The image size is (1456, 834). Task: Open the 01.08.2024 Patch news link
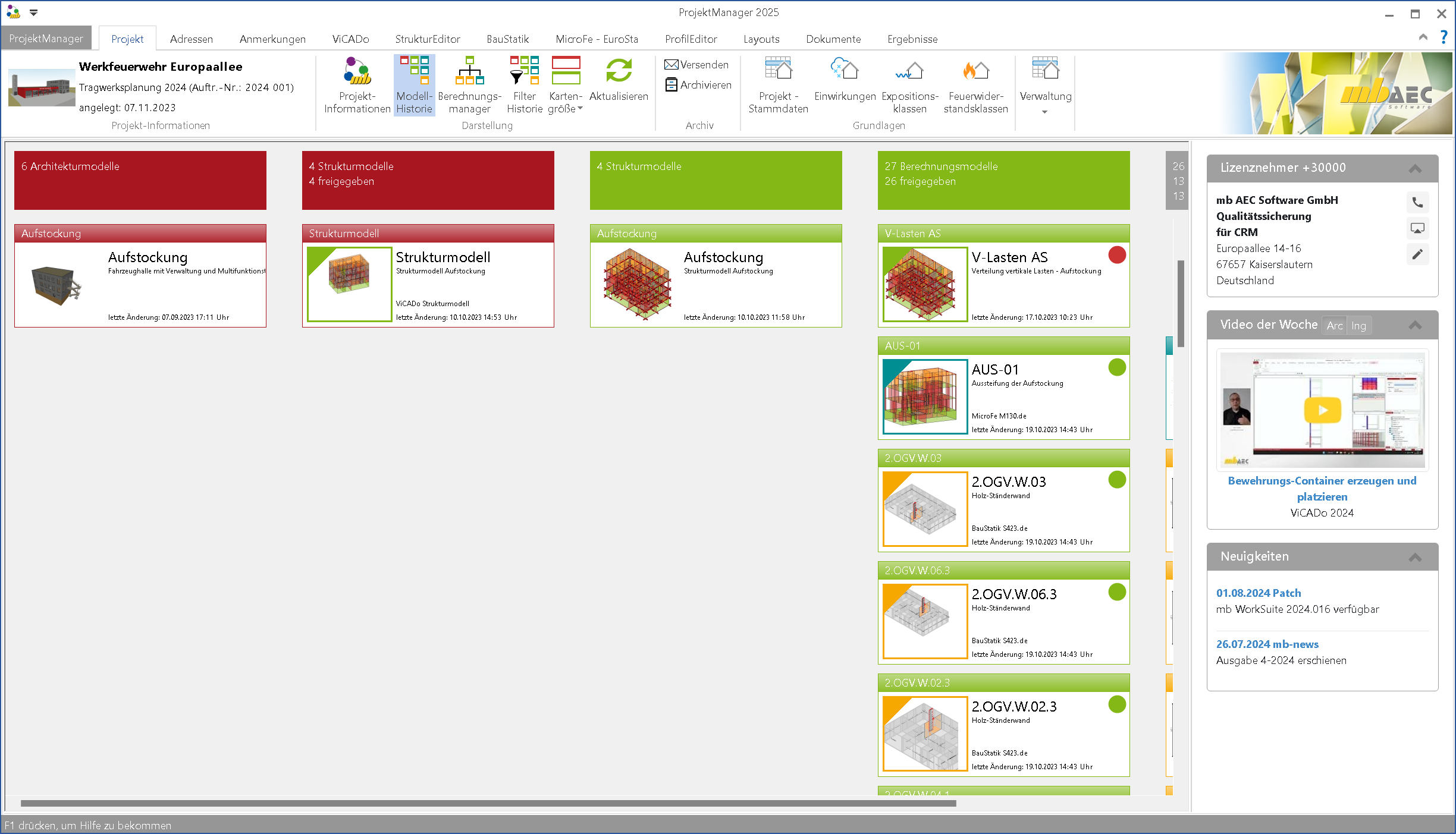pos(1259,593)
